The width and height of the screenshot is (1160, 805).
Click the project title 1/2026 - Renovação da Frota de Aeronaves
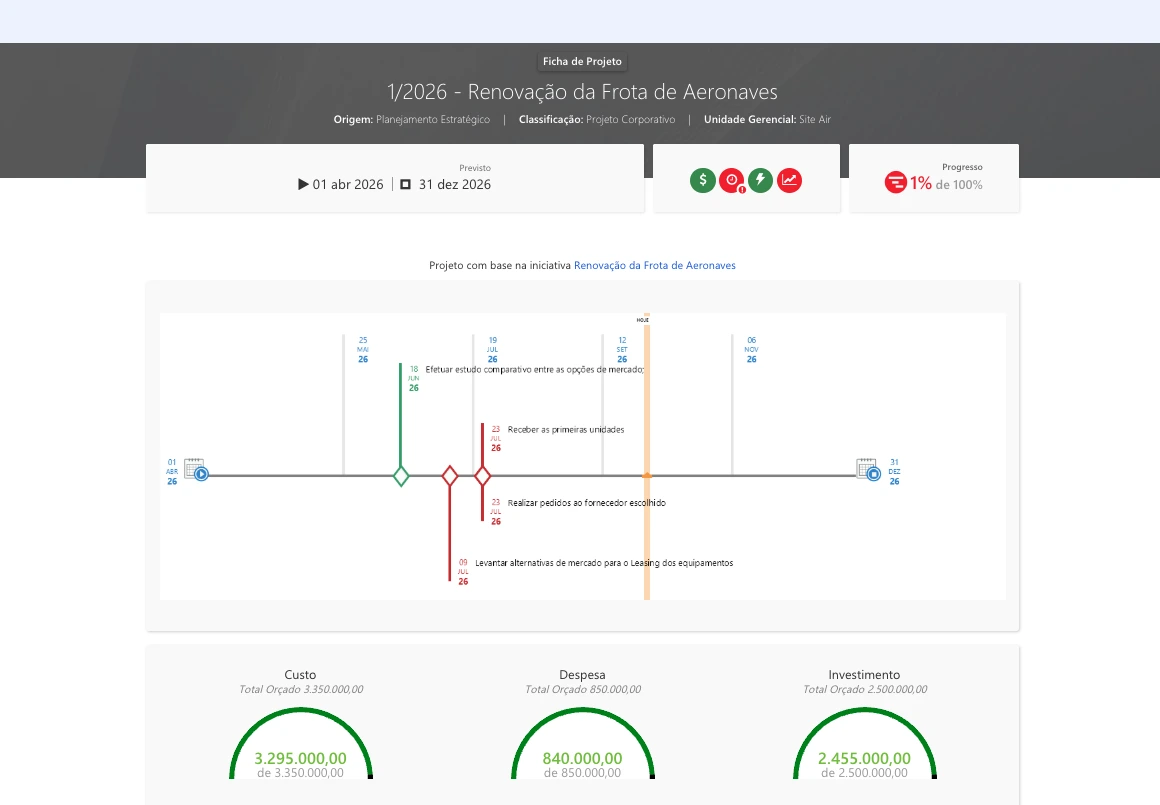(x=582, y=92)
